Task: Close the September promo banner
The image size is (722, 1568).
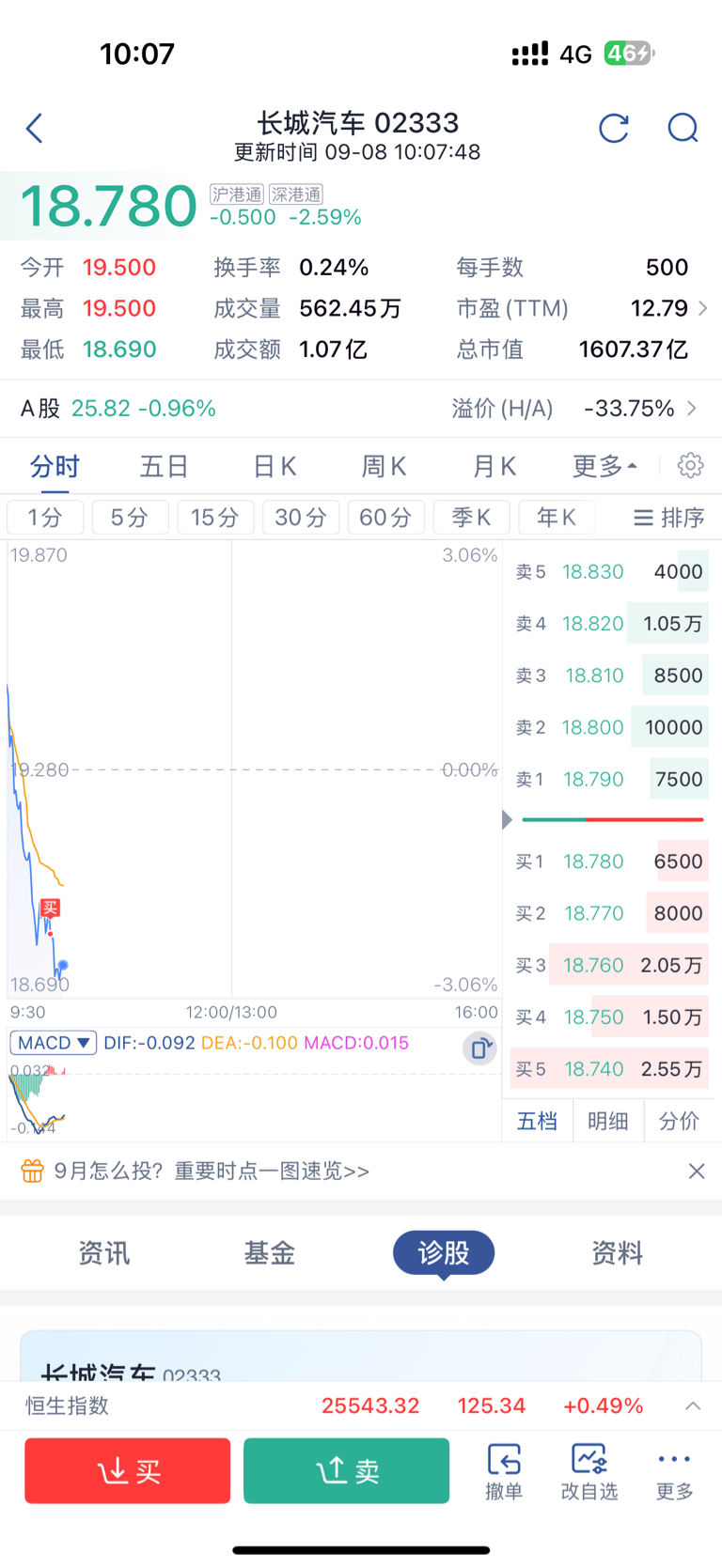Action: (697, 1171)
